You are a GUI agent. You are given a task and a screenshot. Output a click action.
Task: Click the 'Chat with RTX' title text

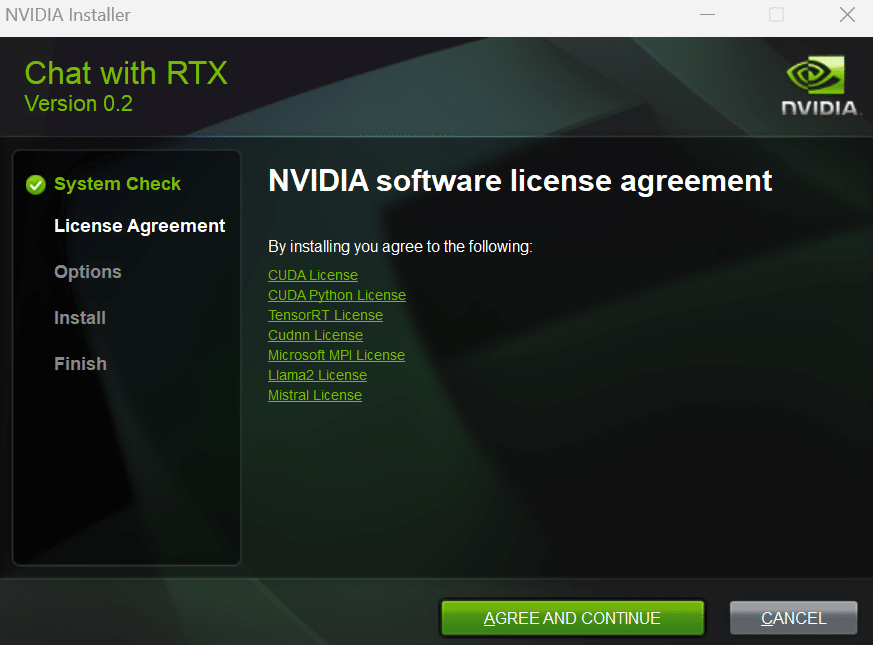tap(126, 73)
